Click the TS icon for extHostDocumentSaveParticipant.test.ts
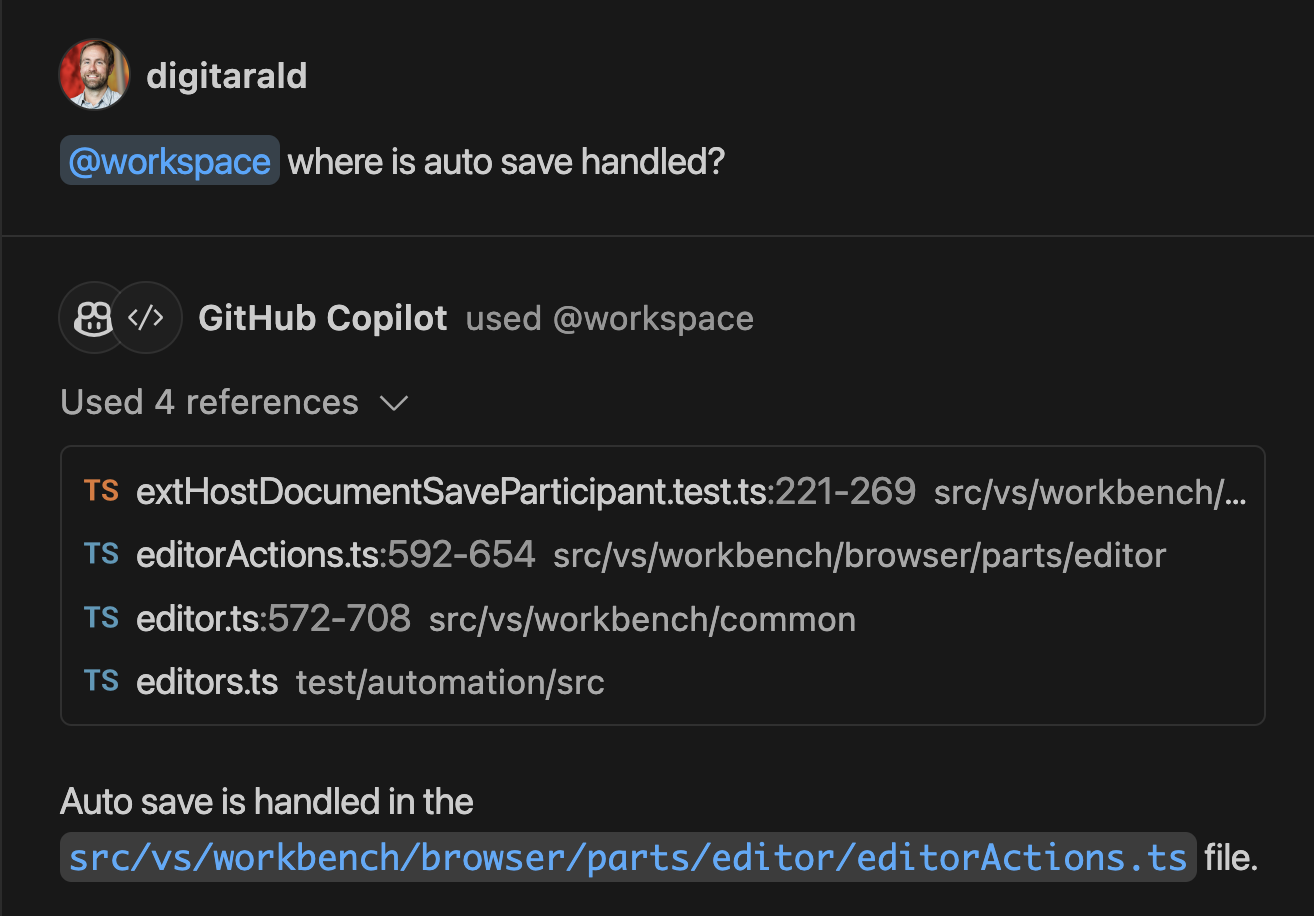This screenshot has height=916, width=1314. (x=103, y=491)
